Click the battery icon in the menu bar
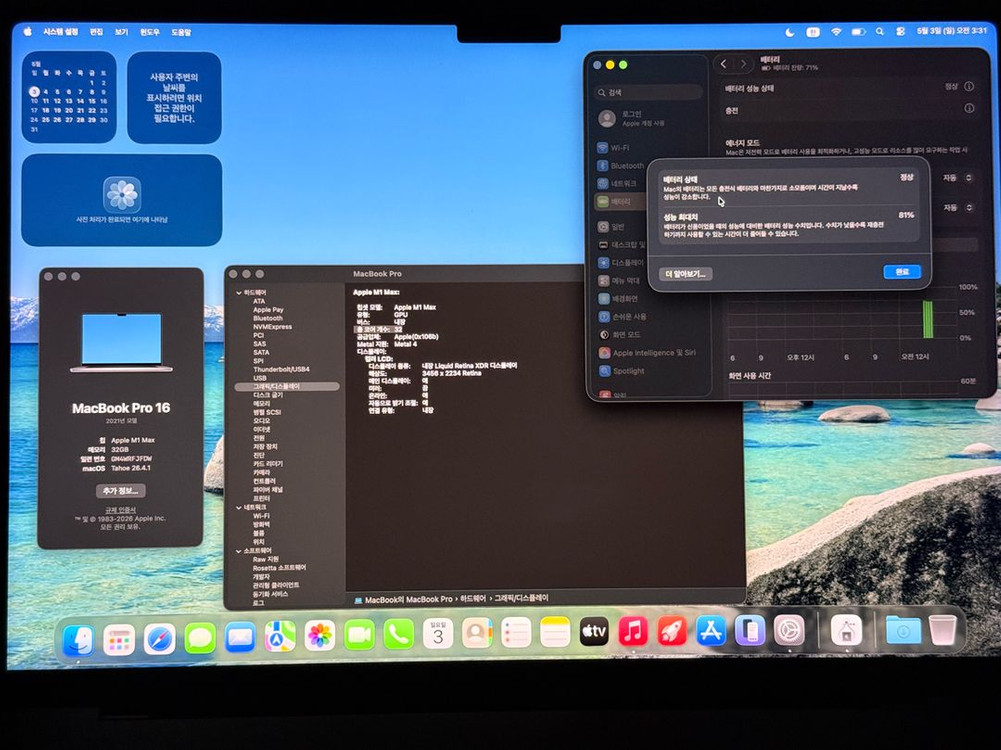The width and height of the screenshot is (1001, 750). pos(859,31)
